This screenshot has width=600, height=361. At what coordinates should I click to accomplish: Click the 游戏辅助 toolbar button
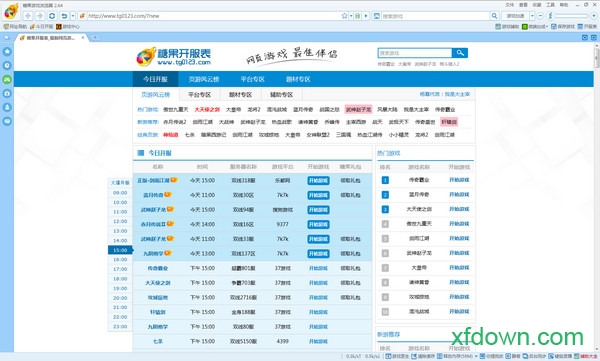tap(507, 26)
